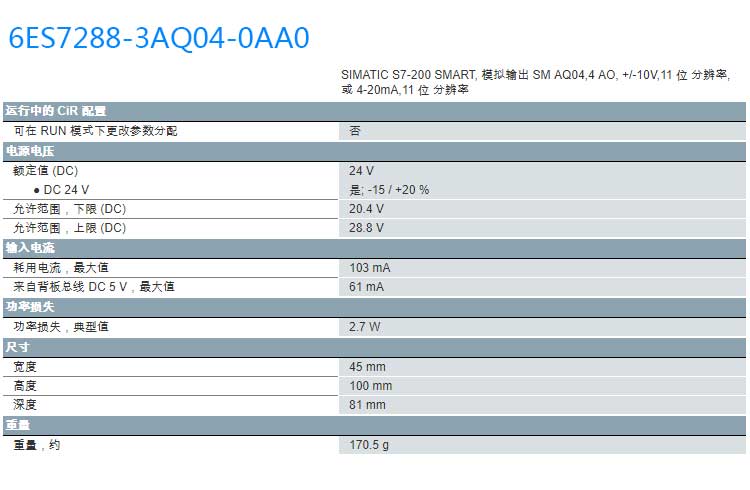750x490 pixels.
Task: Click the 功率损失，典型值 label
Action: [61, 327]
